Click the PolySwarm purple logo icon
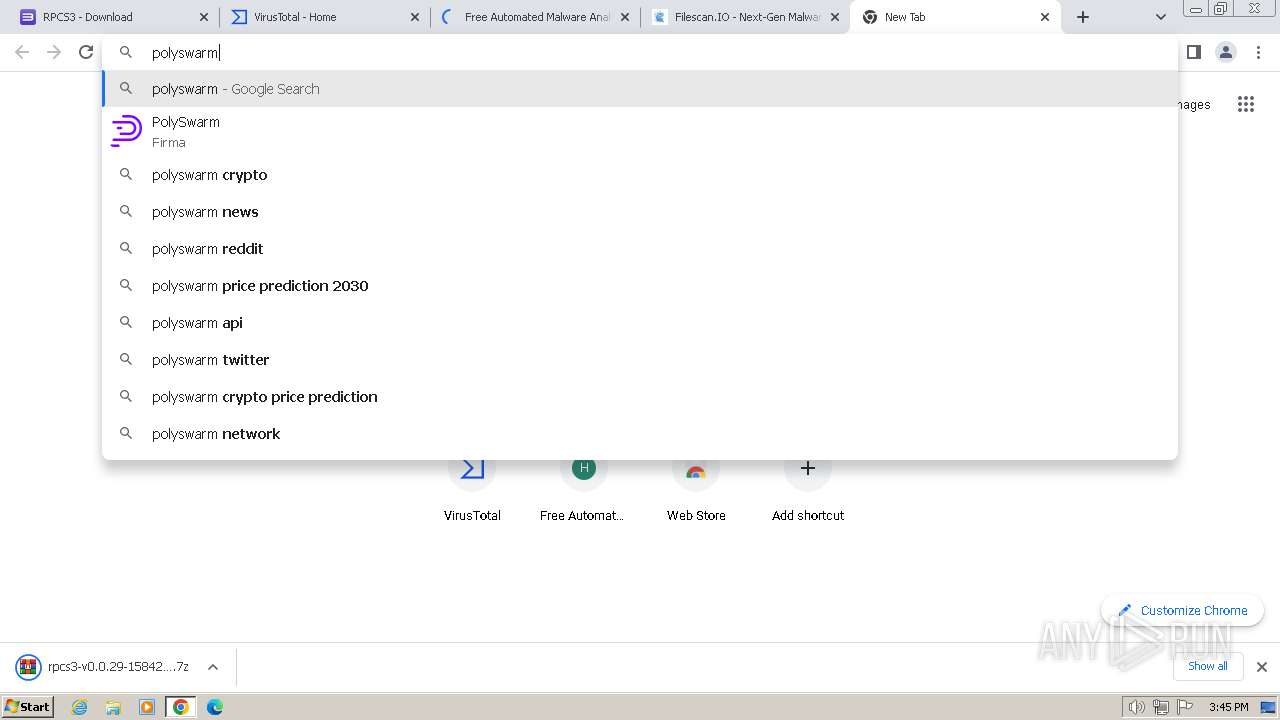The width and height of the screenshot is (1280, 720). point(126,132)
